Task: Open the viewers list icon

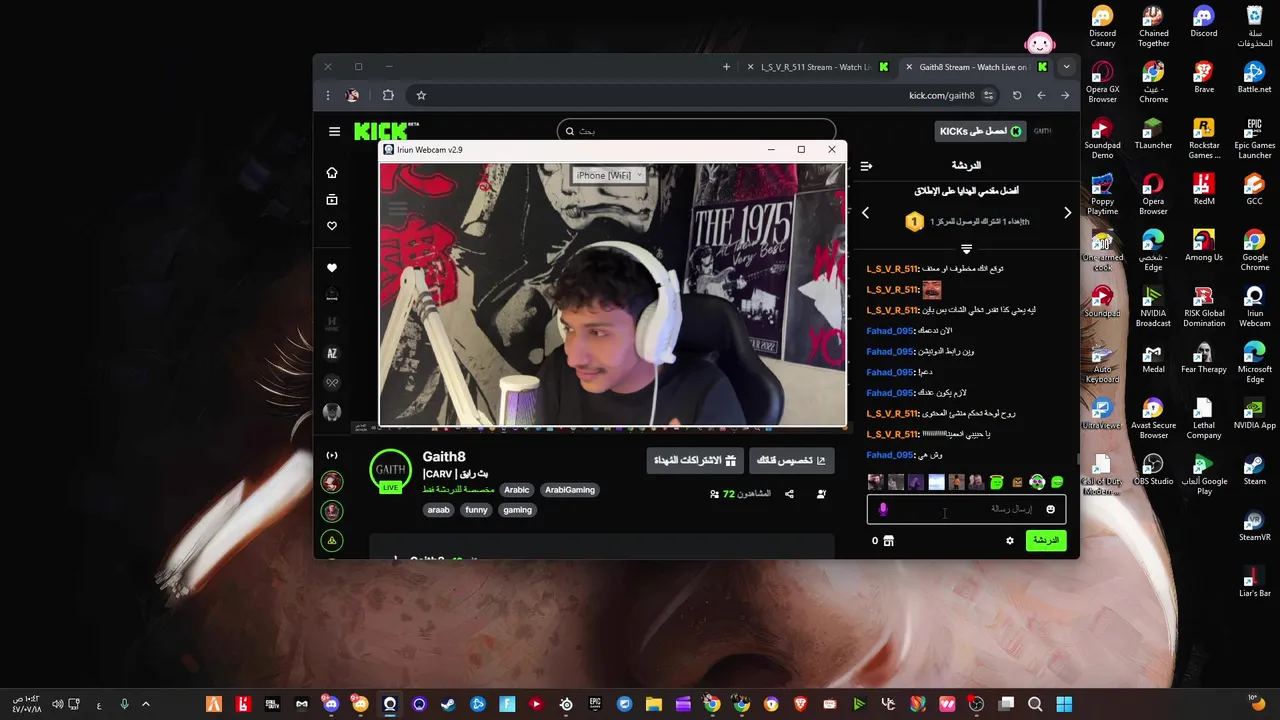Action: [714, 494]
